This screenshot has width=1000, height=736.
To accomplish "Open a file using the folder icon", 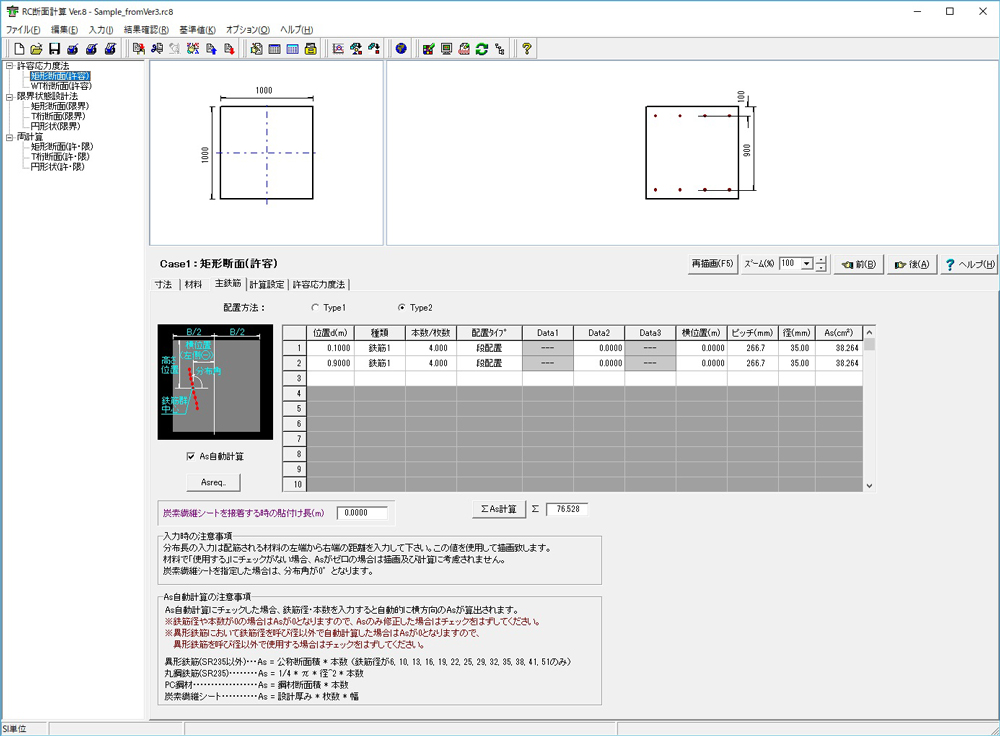I will click(x=36, y=48).
